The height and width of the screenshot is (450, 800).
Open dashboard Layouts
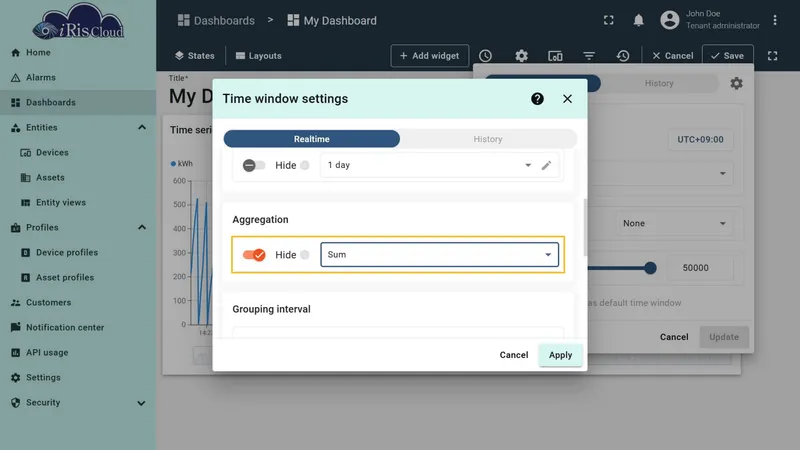tap(259, 56)
